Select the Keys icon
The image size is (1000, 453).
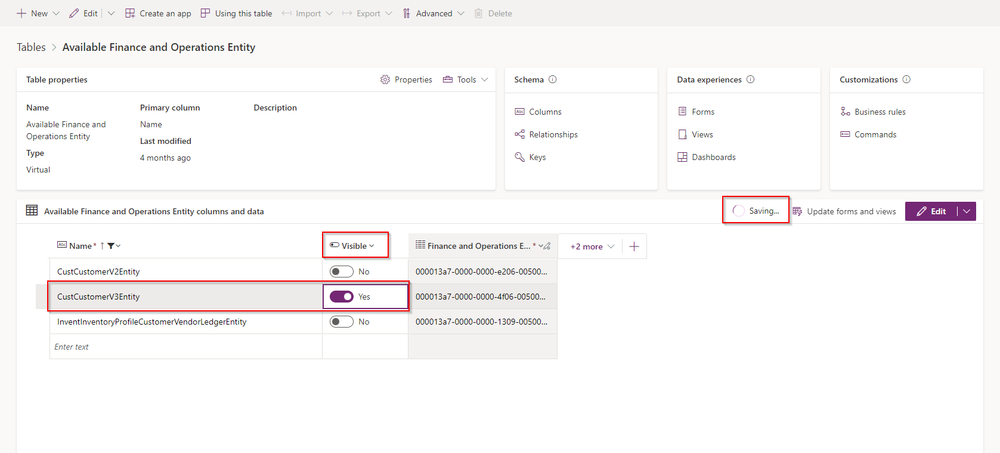[519, 157]
